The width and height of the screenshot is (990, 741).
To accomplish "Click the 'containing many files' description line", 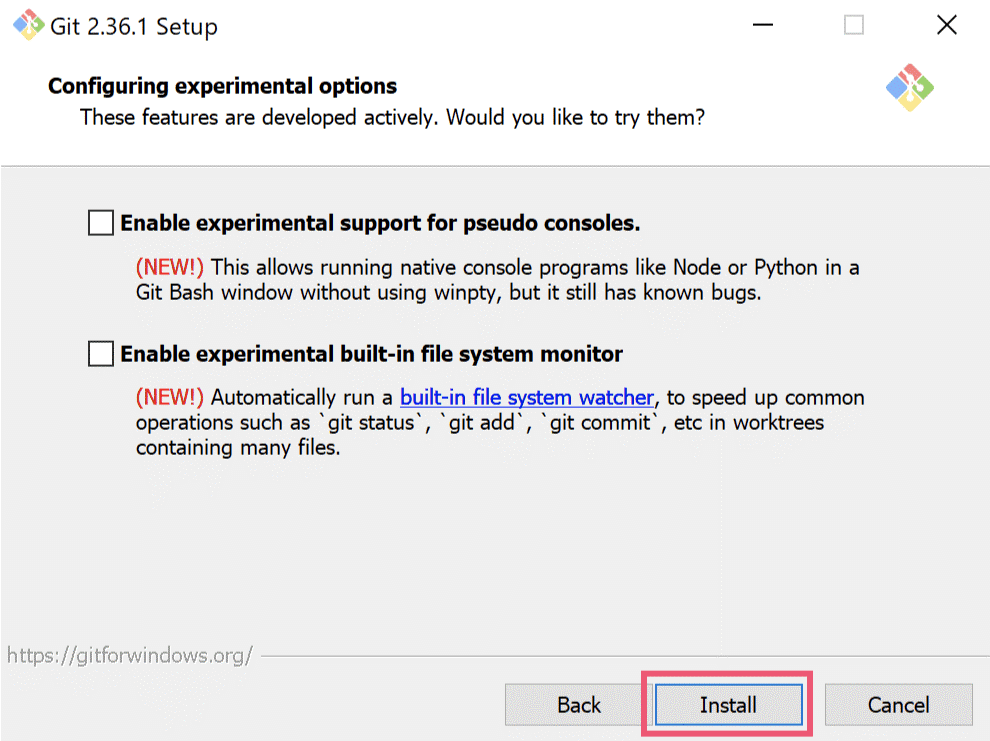I will pyautogui.click(x=238, y=447).
